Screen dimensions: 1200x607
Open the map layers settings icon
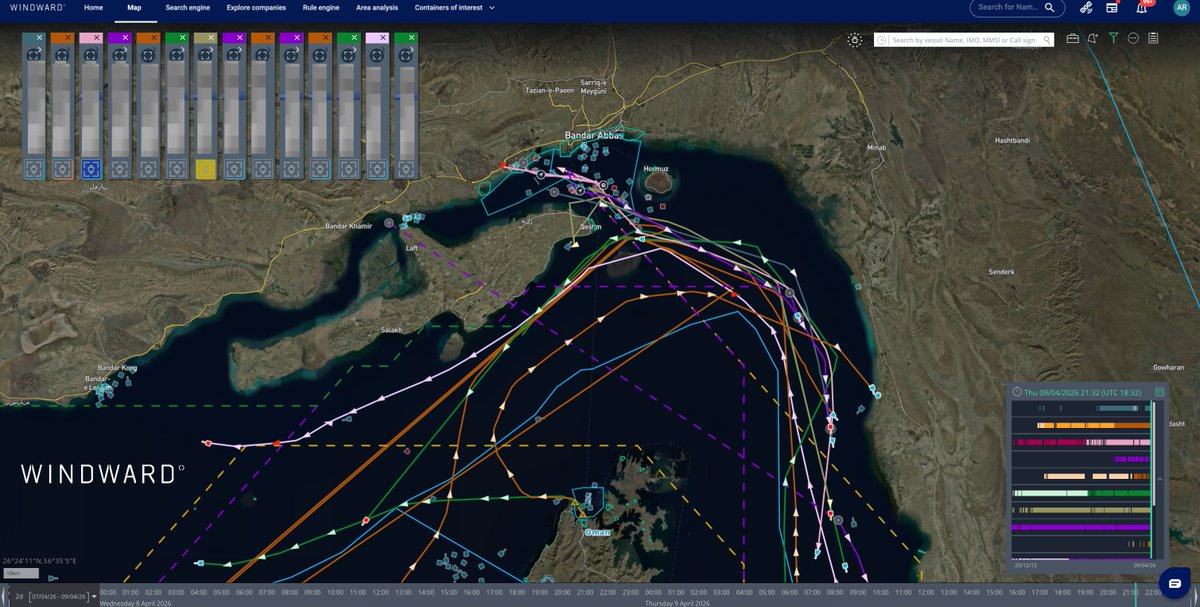[854, 40]
